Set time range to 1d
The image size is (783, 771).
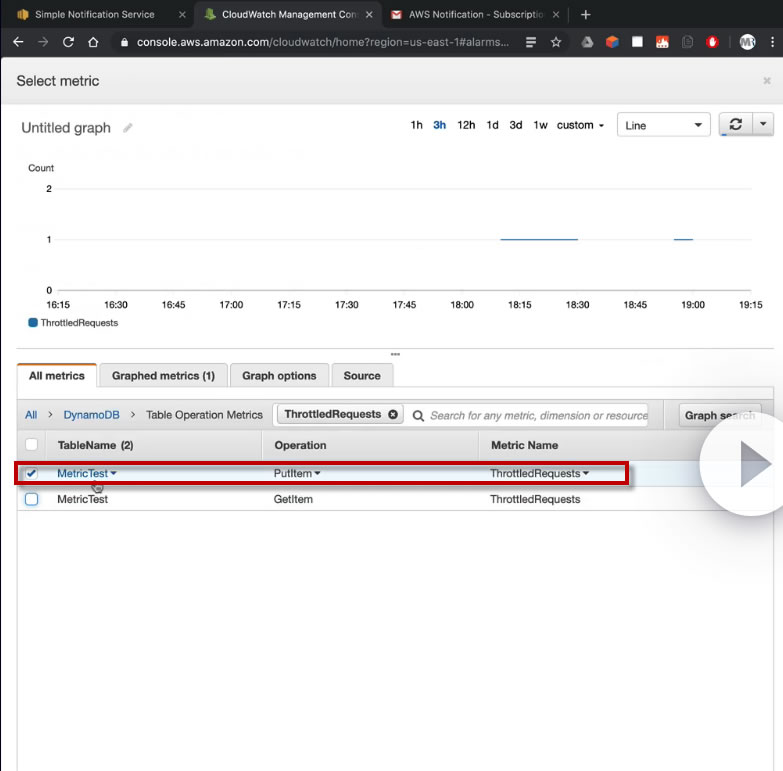coord(492,125)
